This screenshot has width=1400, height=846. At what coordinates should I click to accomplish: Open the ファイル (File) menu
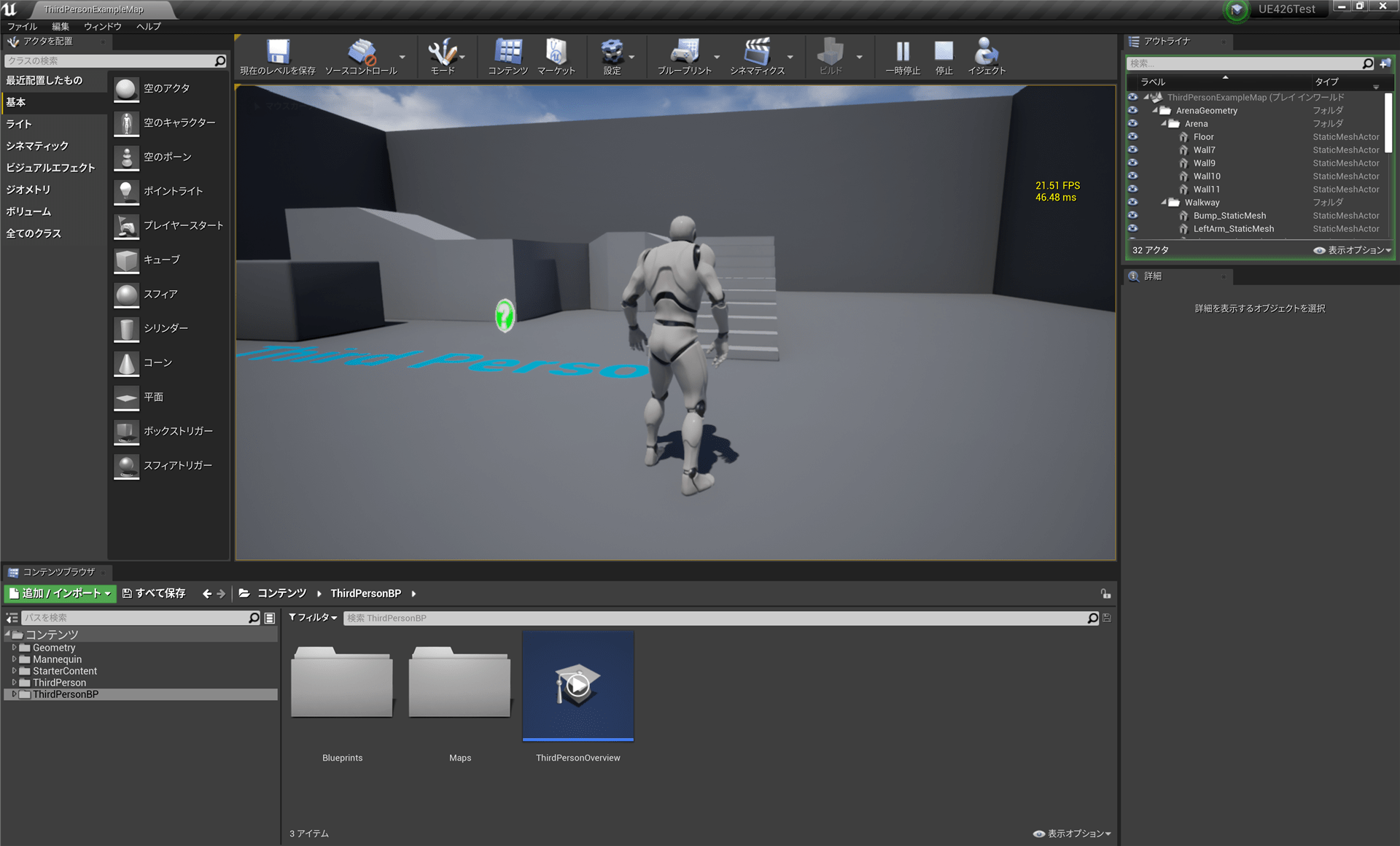pyautogui.click(x=22, y=26)
